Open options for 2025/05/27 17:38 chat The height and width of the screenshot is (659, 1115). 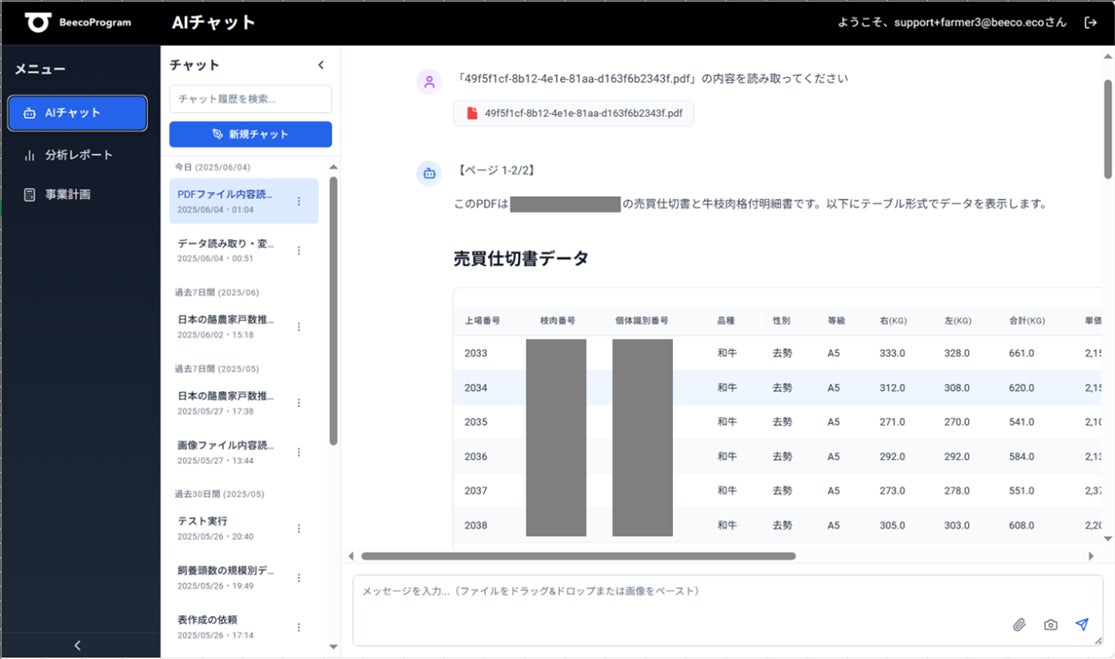click(x=299, y=403)
